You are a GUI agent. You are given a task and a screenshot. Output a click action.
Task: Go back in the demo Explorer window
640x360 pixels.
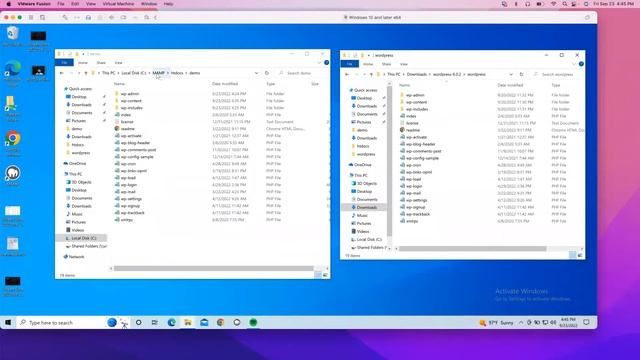(62, 73)
